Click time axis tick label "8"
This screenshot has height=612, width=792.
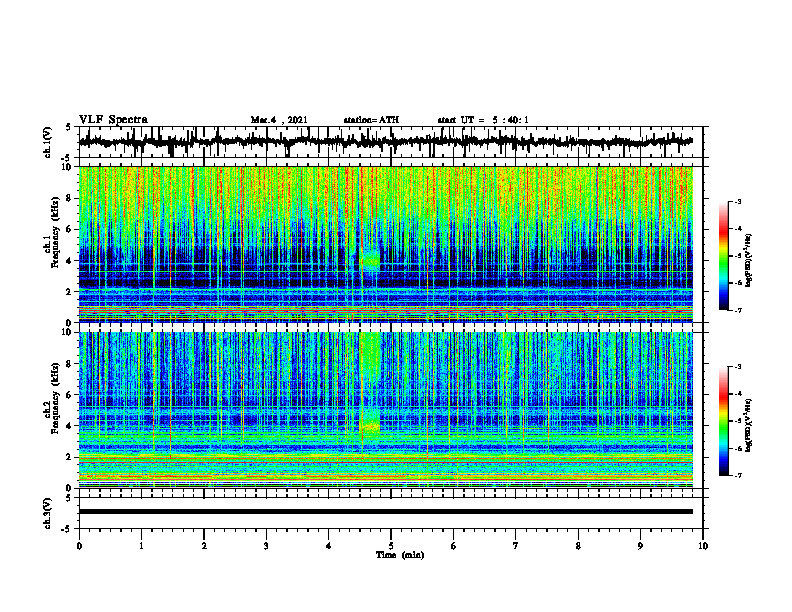tap(578, 546)
